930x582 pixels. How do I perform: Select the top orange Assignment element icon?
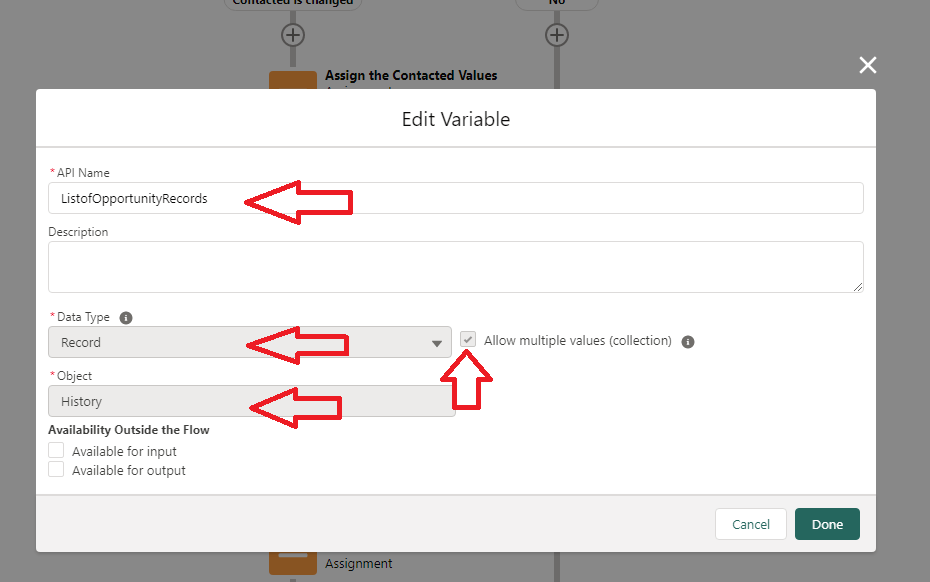[292, 80]
